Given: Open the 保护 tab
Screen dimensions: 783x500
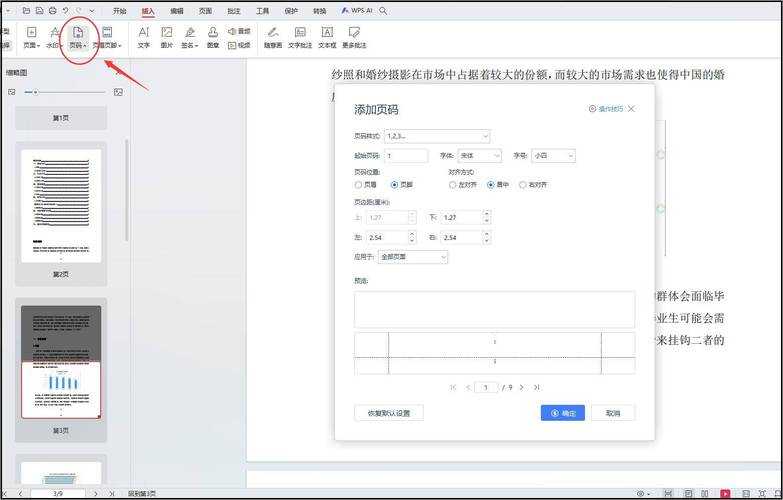Looking at the screenshot, I should (291, 11).
